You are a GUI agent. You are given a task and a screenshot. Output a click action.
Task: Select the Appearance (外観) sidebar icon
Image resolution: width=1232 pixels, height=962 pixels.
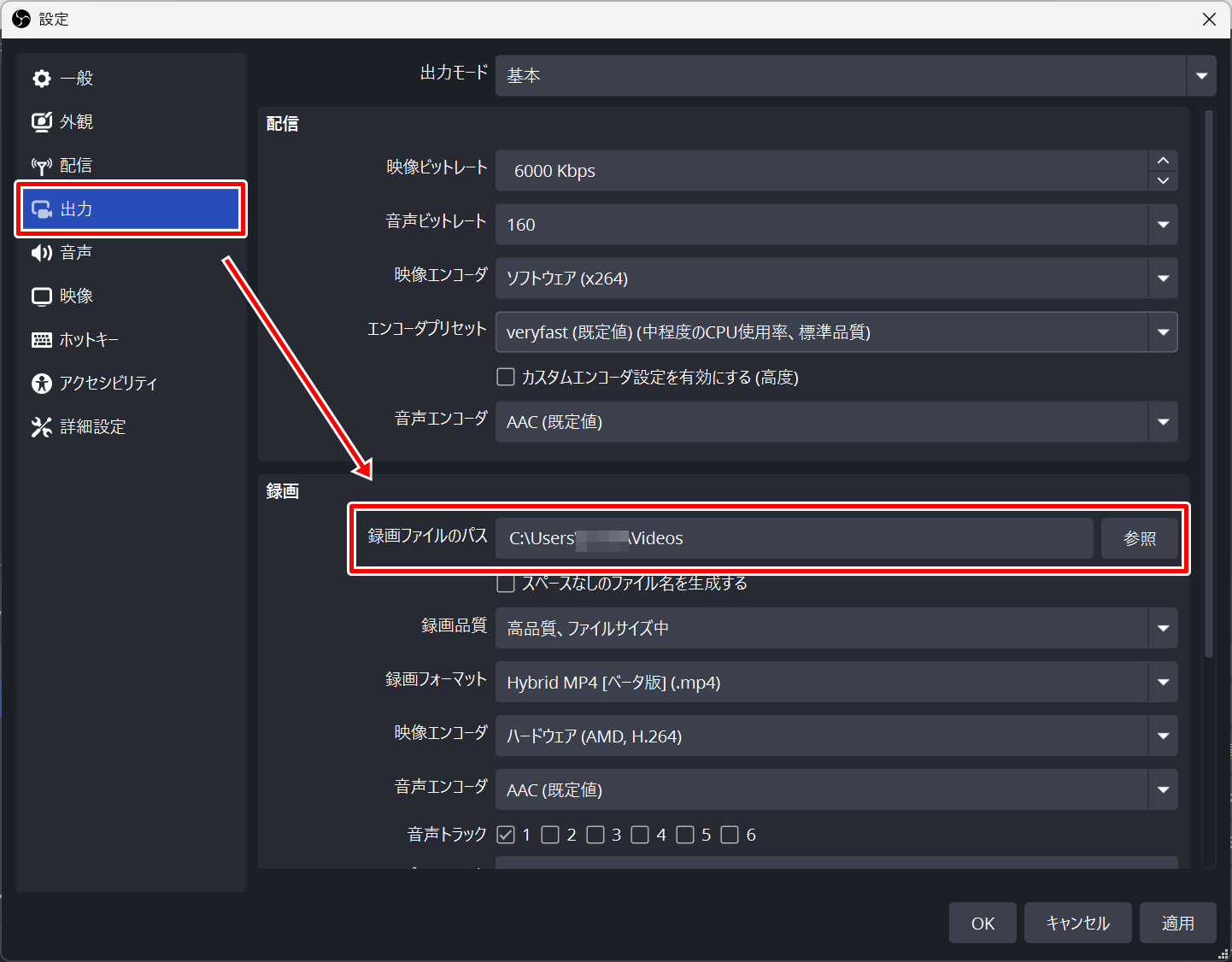point(42,122)
